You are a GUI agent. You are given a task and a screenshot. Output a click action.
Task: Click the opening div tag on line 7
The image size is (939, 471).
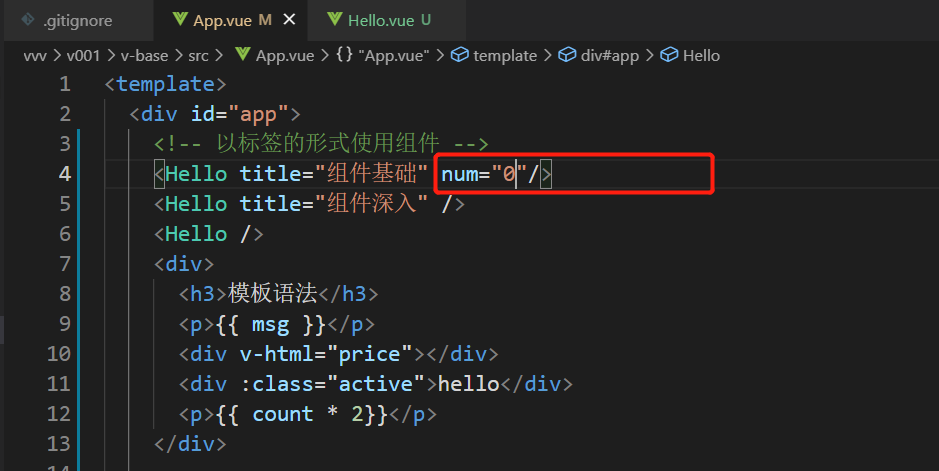(184, 264)
